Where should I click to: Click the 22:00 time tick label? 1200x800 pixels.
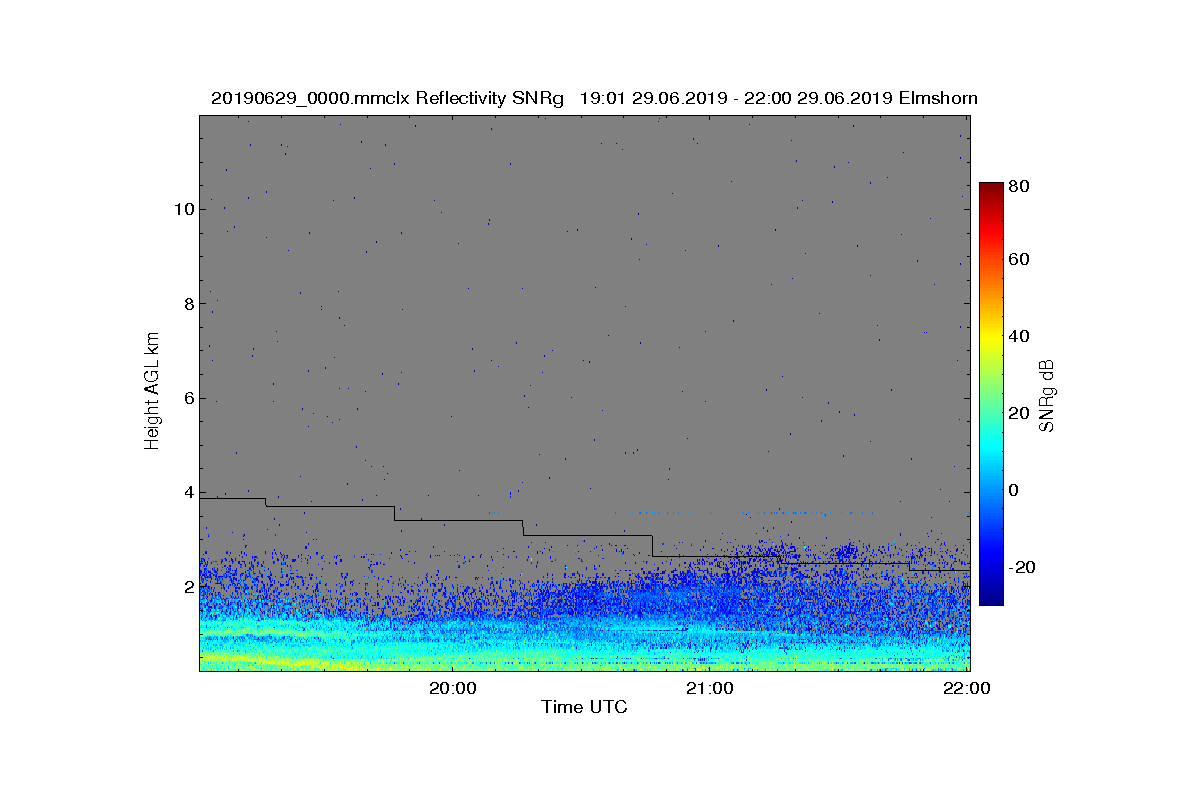(968, 688)
